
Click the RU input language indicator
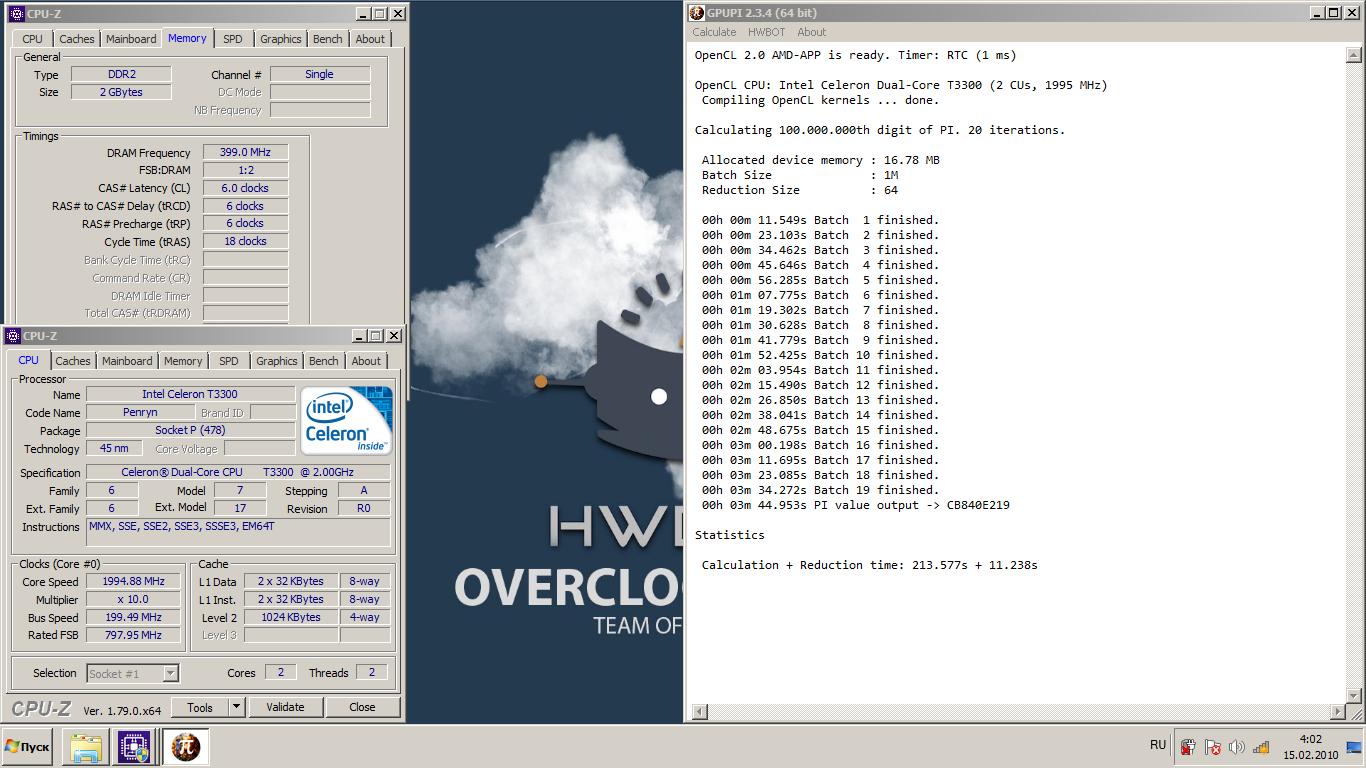(x=1158, y=745)
